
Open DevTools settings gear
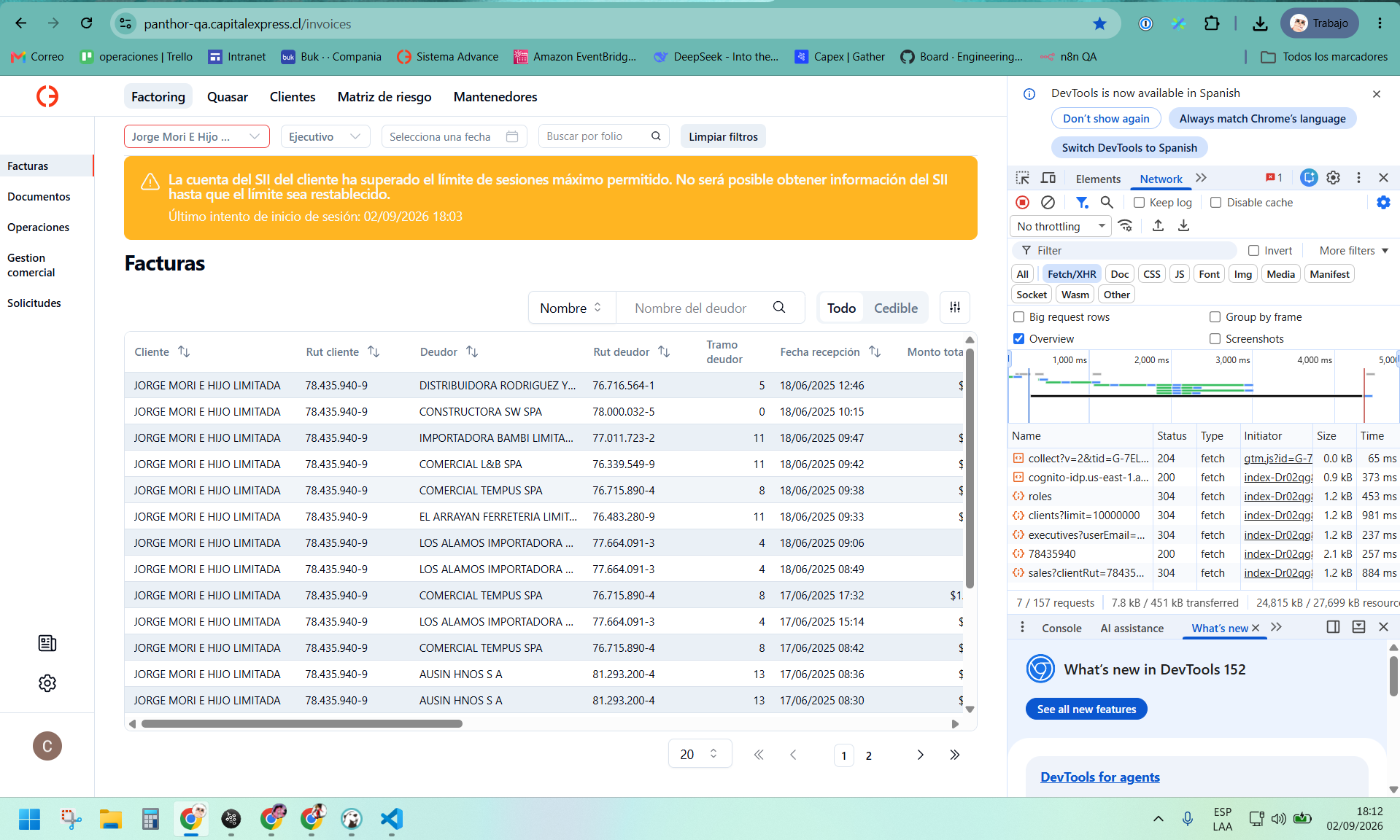coord(1333,178)
